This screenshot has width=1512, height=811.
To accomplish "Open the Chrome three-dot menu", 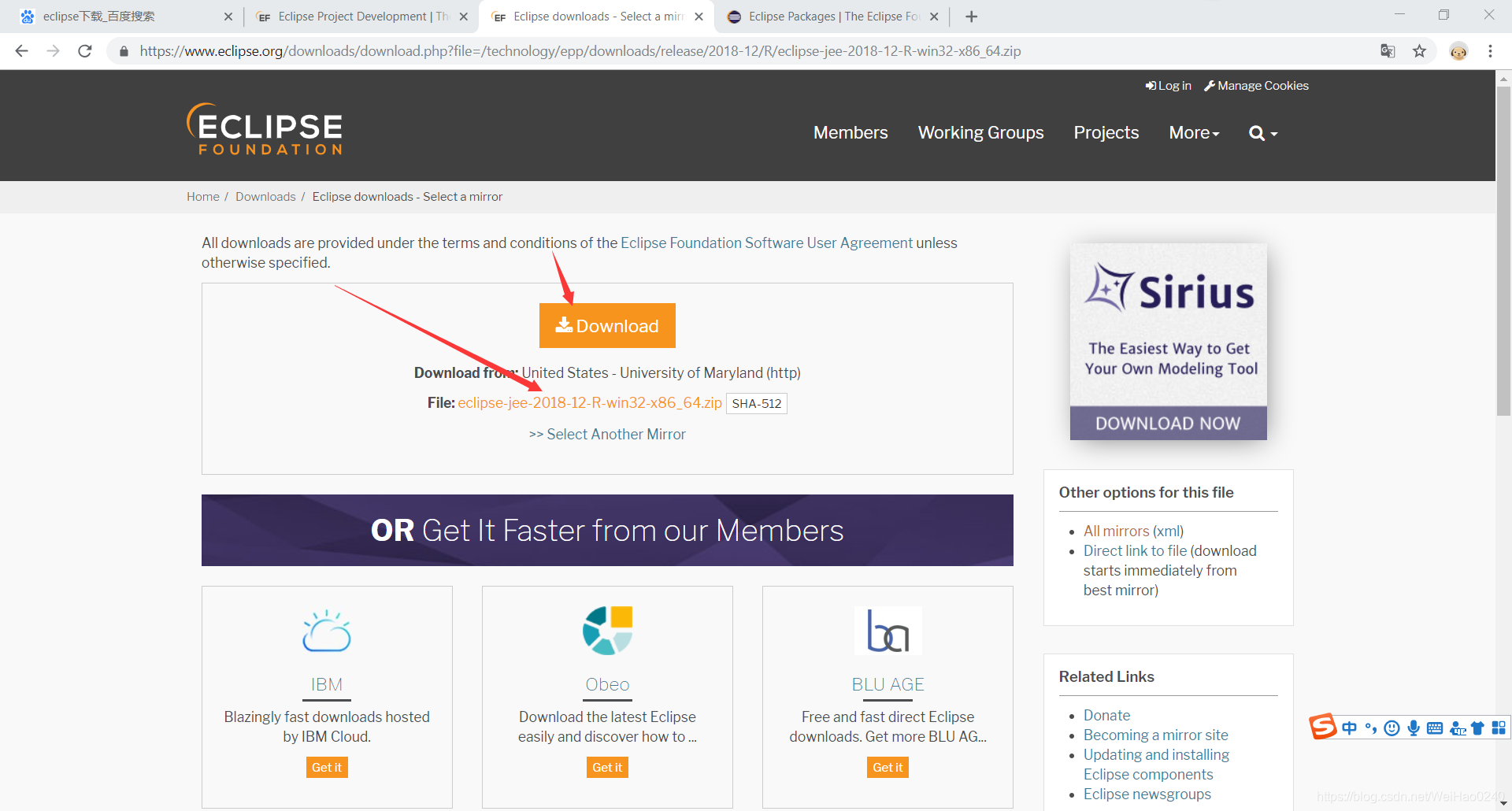I will pos(1490,51).
